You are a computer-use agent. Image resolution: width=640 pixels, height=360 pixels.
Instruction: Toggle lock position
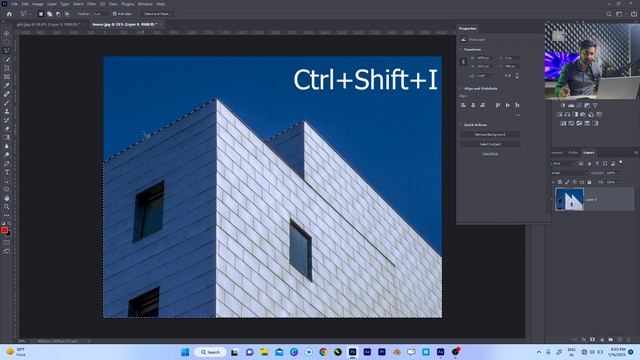[574, 182]
